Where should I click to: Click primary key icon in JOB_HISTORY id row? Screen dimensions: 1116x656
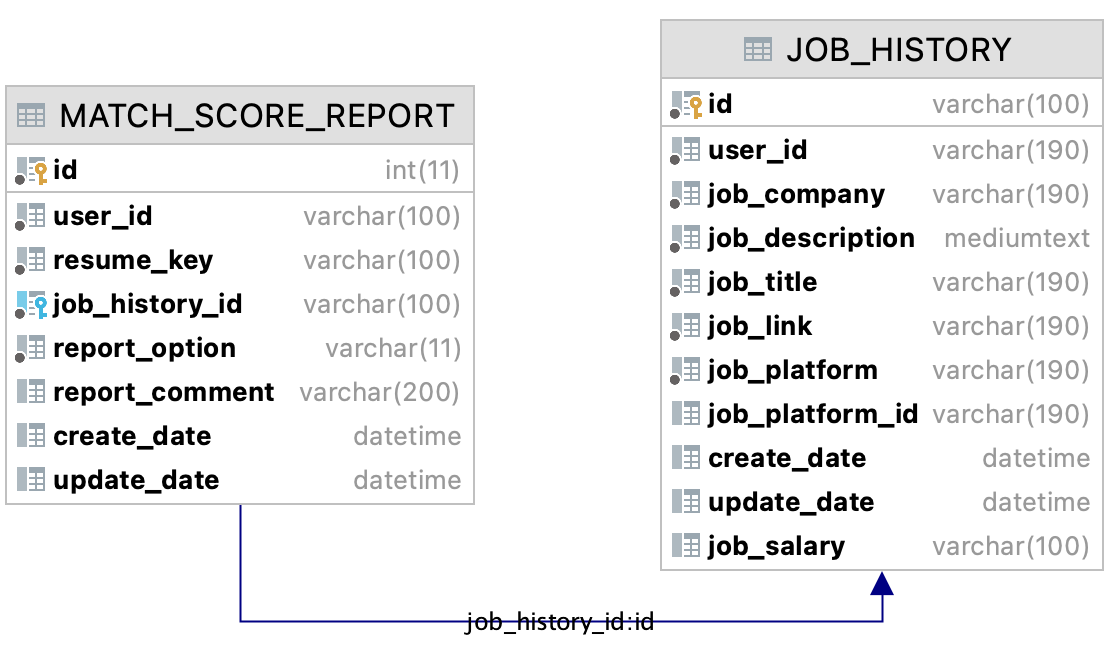click(686, 105)
